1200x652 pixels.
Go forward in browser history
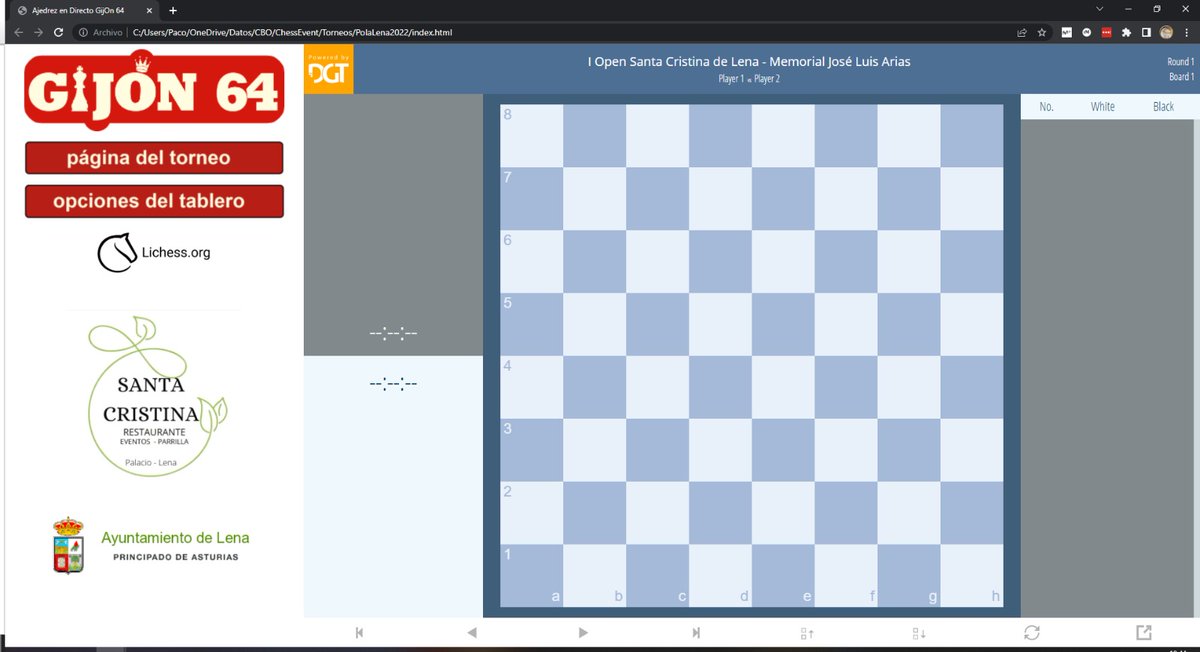38,32
